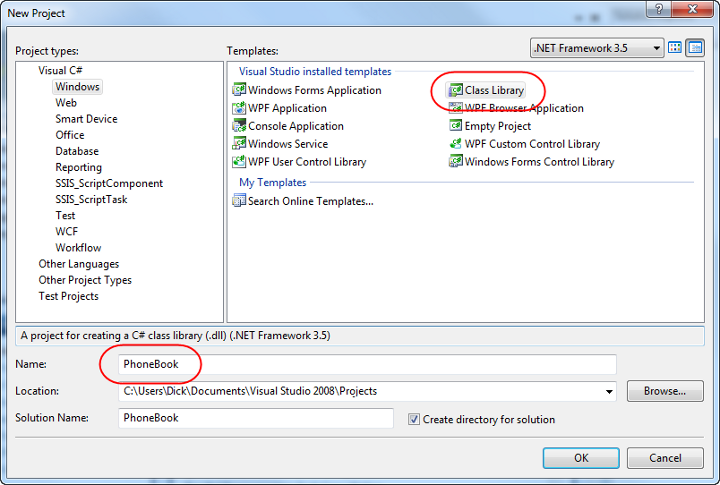
Task: Select the Class Library template icon
Action: 456,90
